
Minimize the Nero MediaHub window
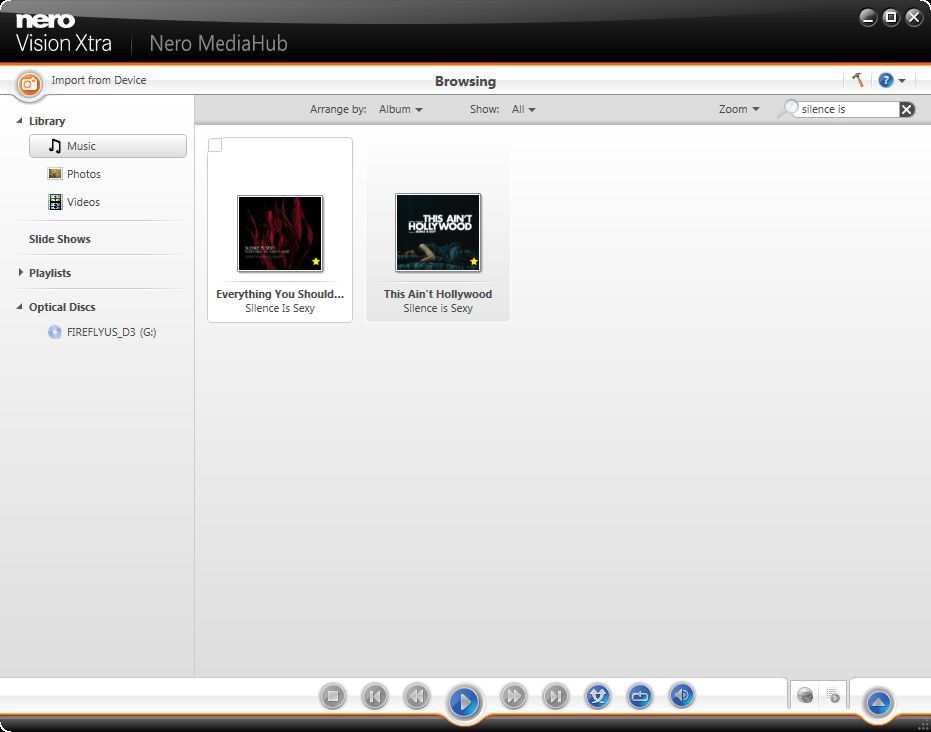click(868, 17)
